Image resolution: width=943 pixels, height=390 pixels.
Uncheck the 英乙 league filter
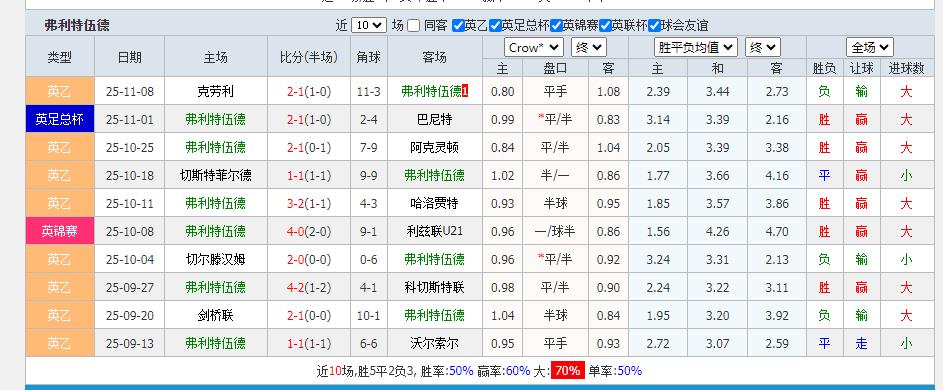tap(458, 26)
